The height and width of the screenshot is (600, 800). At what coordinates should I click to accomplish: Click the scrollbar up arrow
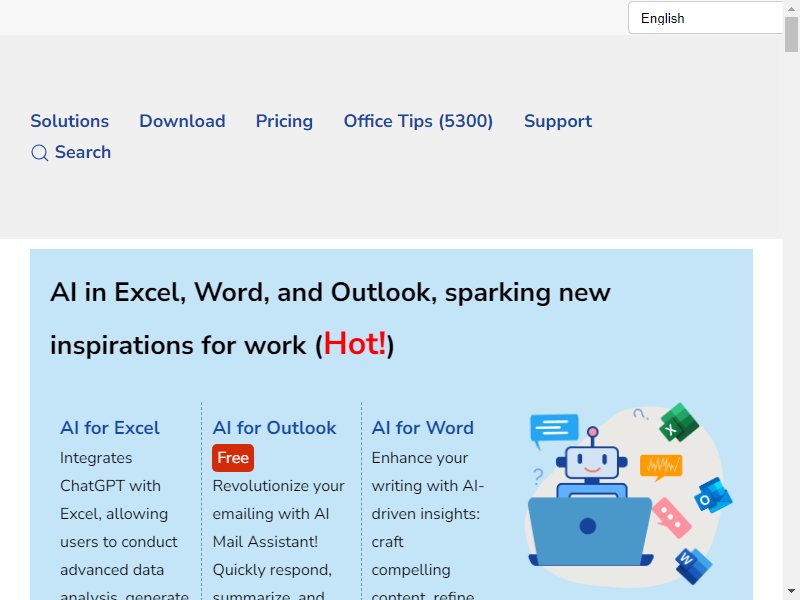791,9
